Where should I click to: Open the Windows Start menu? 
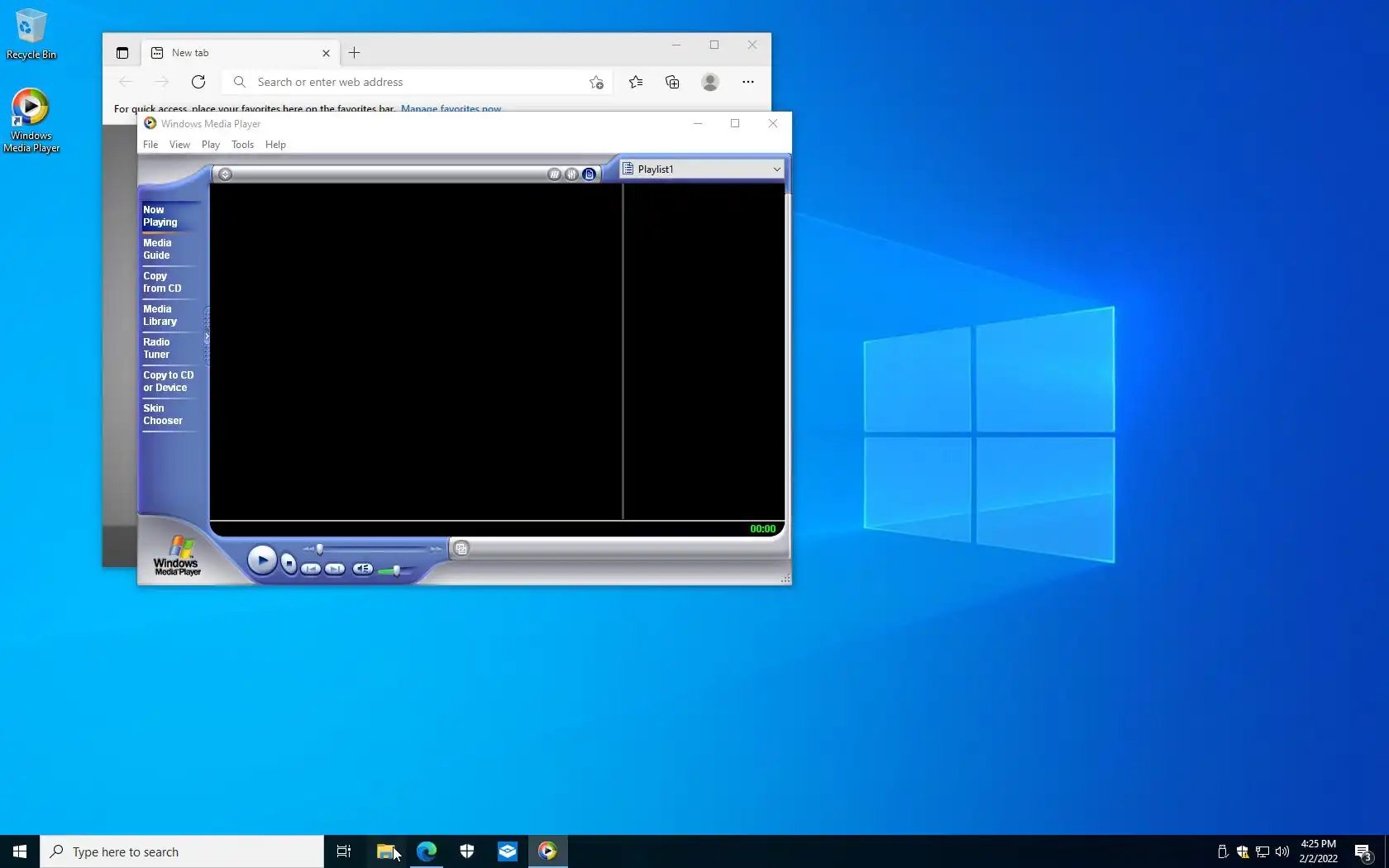20,851
